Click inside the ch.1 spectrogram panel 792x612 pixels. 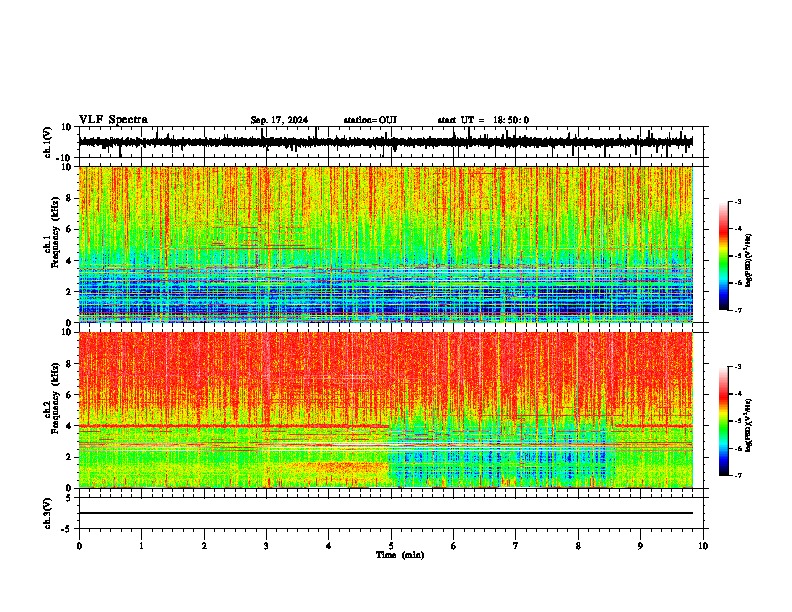point(386,244)
